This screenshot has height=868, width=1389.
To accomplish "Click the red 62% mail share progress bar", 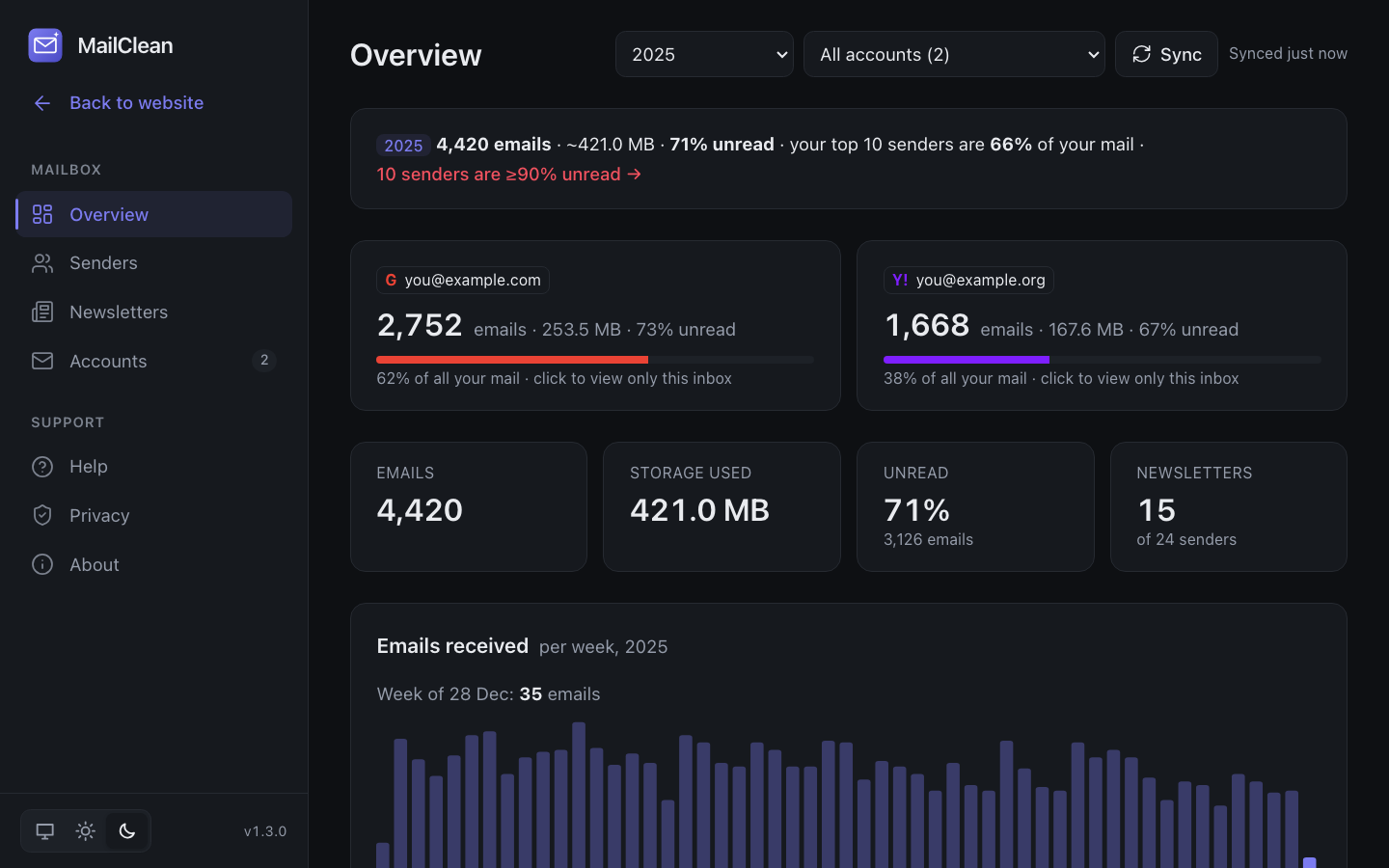I will (512, 360).
